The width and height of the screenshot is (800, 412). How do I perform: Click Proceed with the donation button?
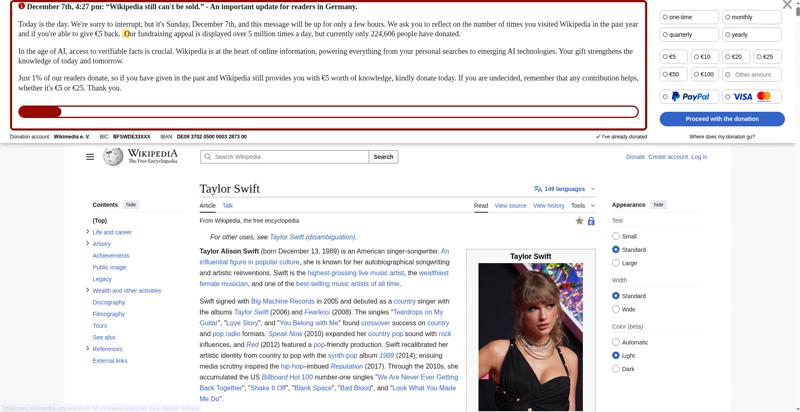click(721, 119)
